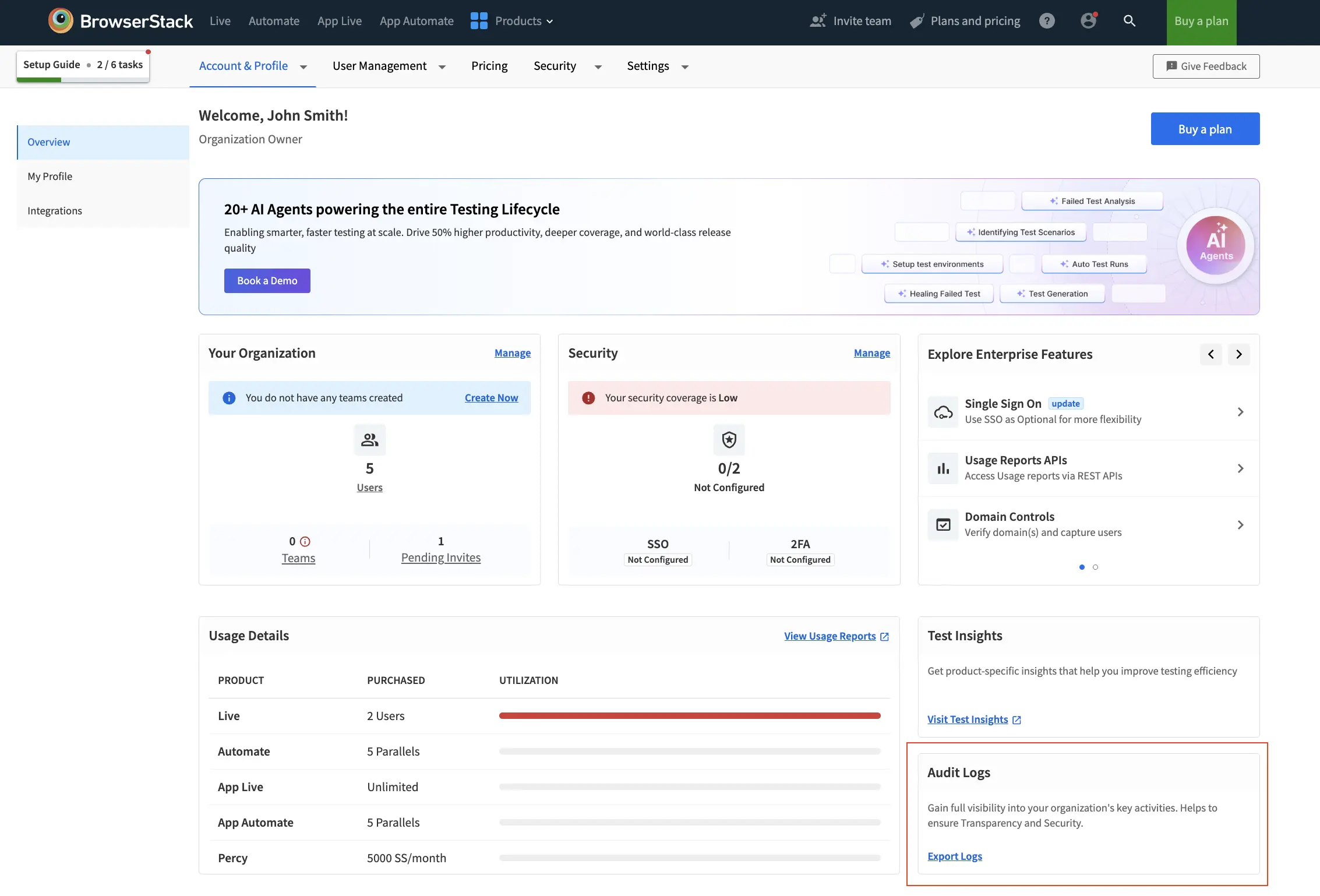Click the Security shield badge icon

tap(729, 440)
